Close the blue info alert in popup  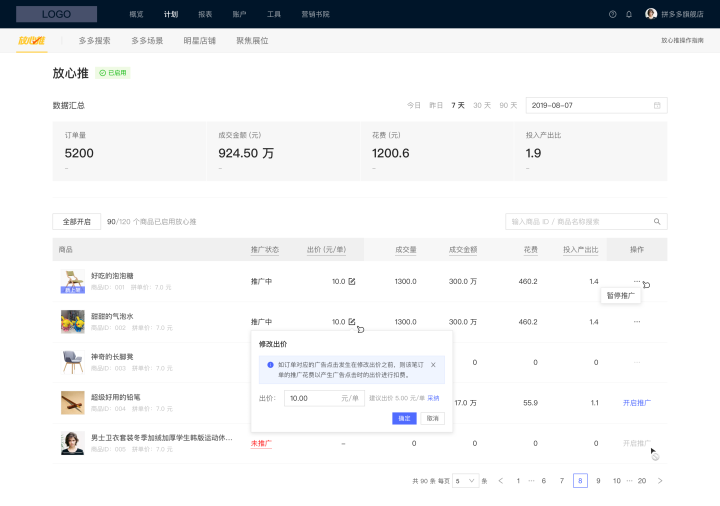pos(433,365)
